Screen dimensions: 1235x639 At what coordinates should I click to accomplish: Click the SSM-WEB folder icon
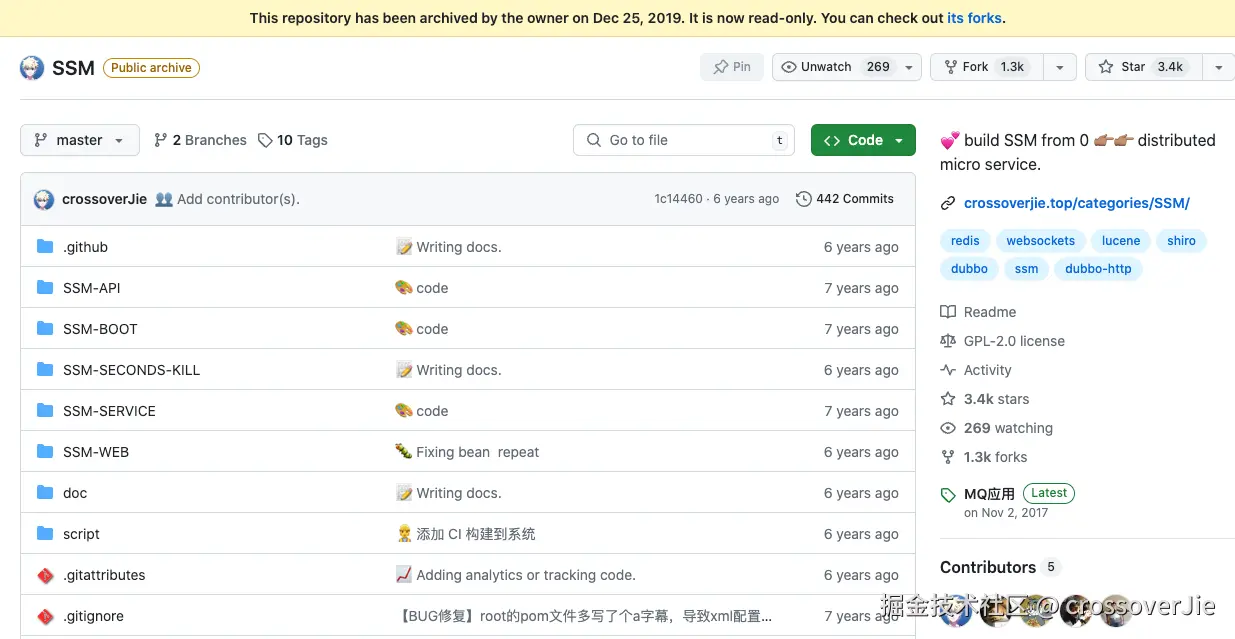coord(45,452)
